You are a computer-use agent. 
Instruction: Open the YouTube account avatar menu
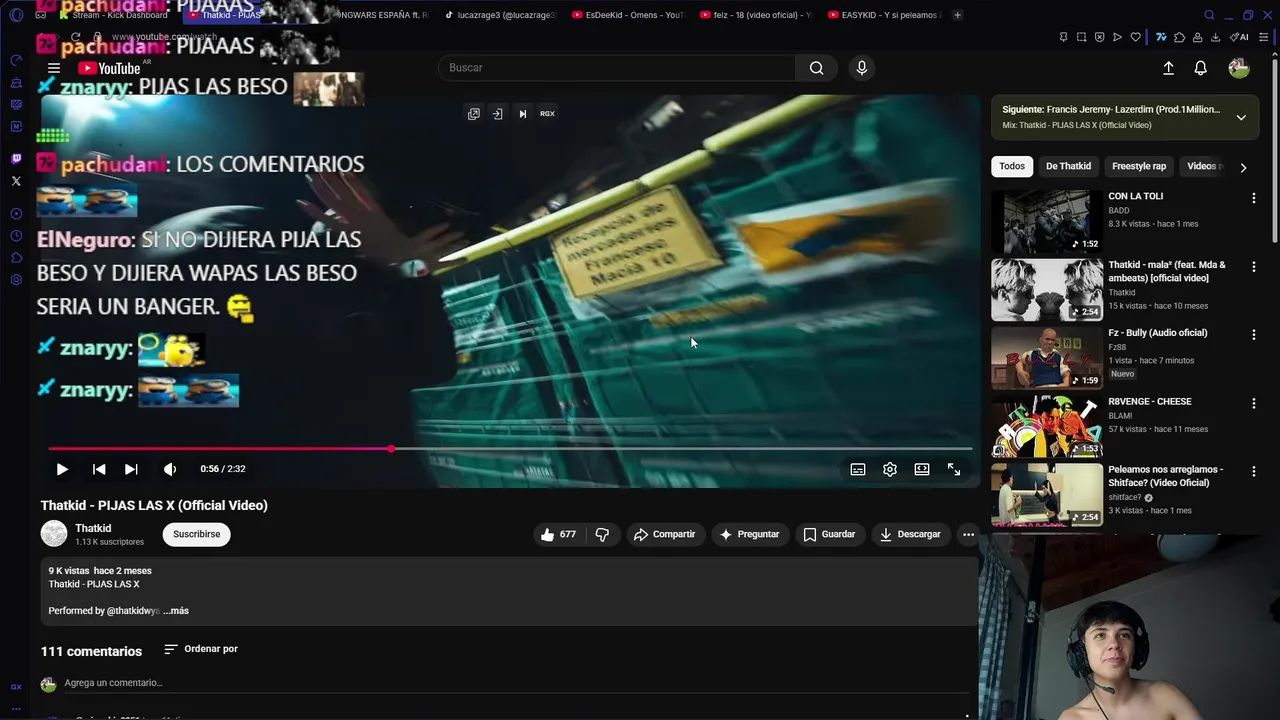tap(1239, 68)
